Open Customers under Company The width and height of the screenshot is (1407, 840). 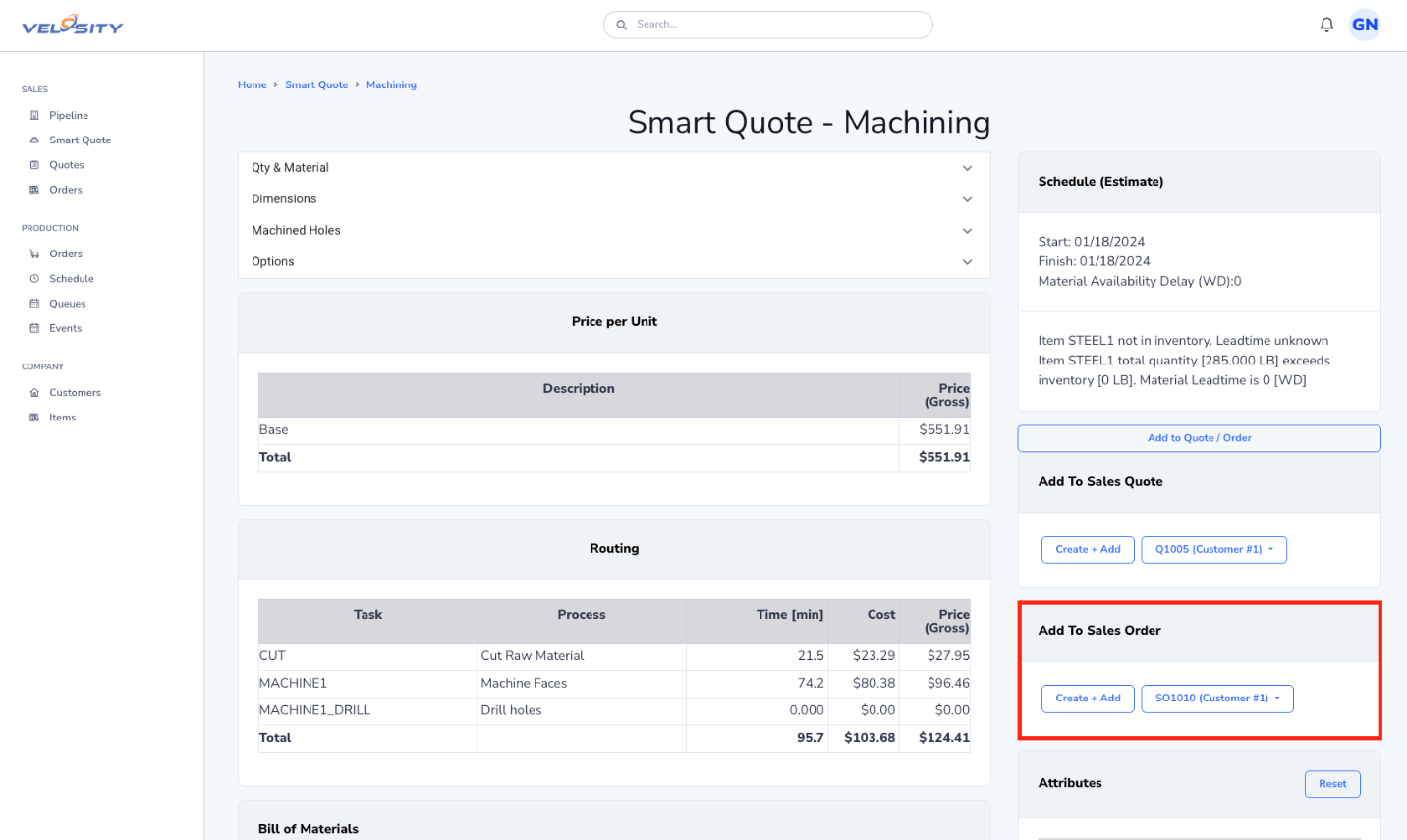click(x=76, y=392)
